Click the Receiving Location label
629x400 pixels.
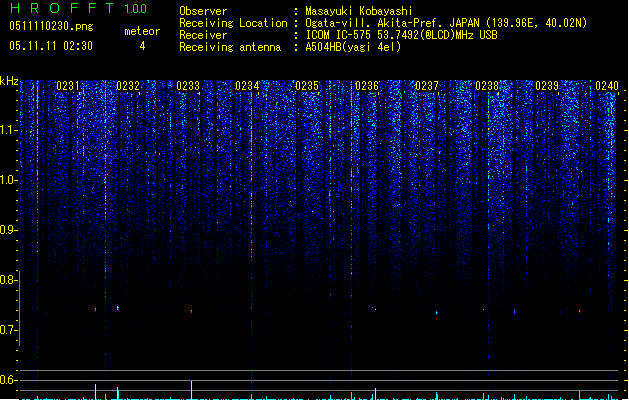click(x=233, y=23)
